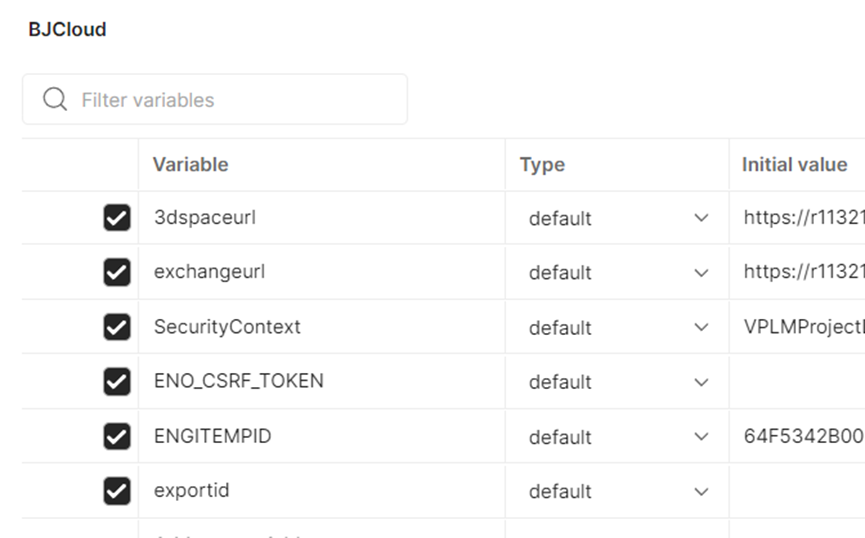Click the empty exportid initial value cell
The width and height of the screenshot is (865, 538).
click(797, 491)
